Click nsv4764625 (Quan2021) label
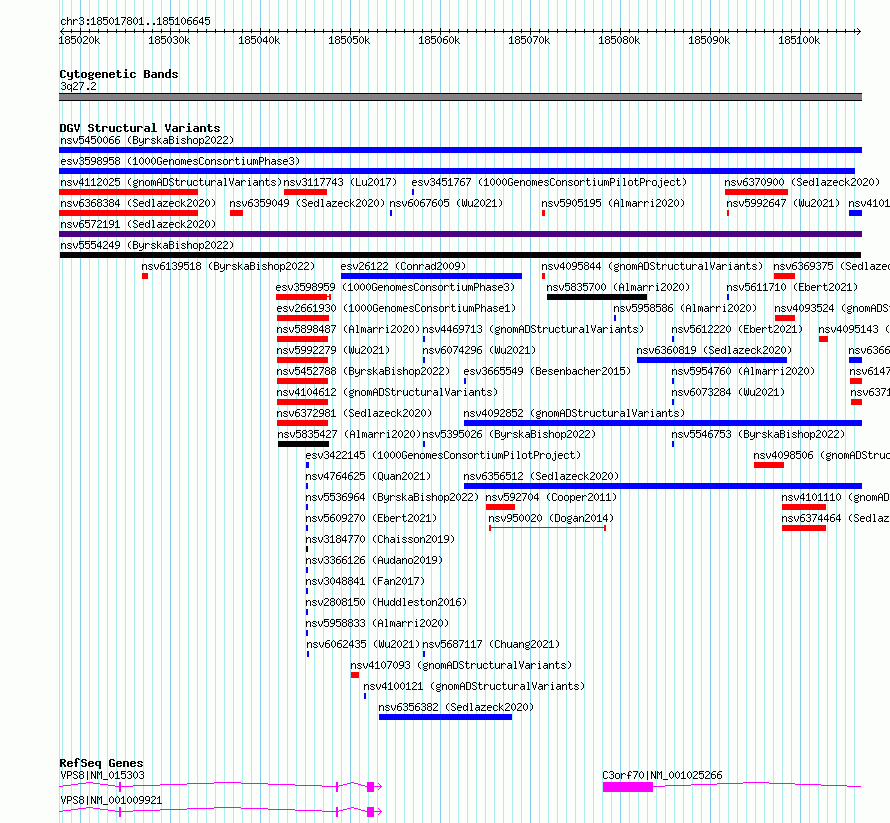The width and height of the screenshot is (890, 823). coord(368,476)
